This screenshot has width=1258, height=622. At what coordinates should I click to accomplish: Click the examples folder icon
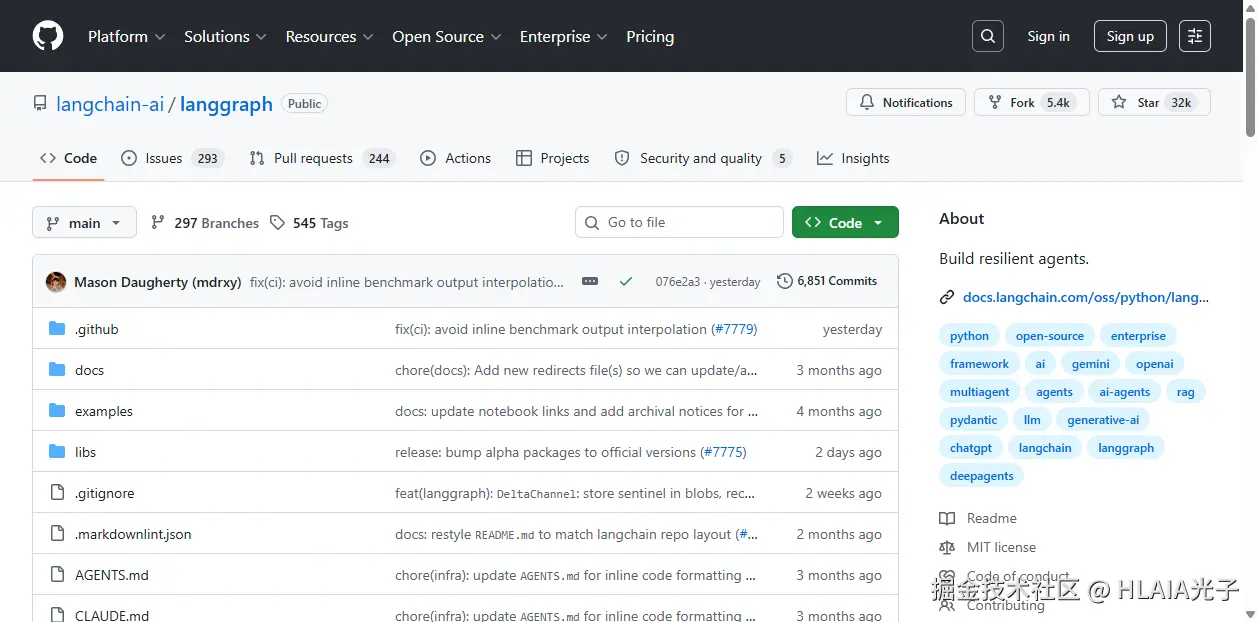(x=57, y=411)
